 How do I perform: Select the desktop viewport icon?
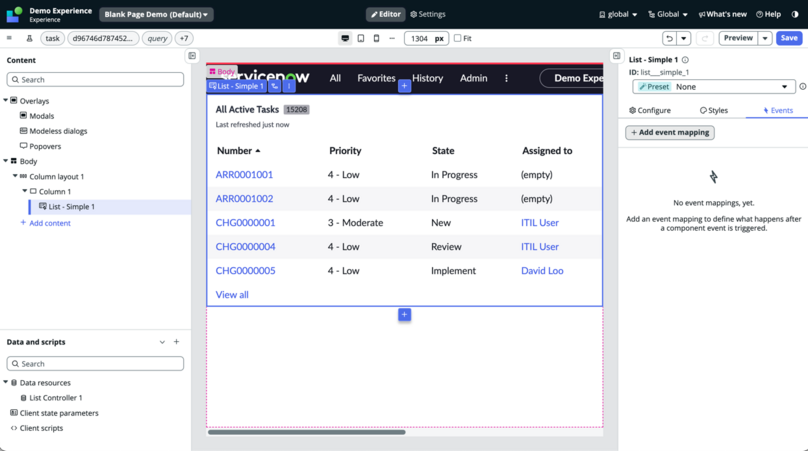tap(345, 38)
